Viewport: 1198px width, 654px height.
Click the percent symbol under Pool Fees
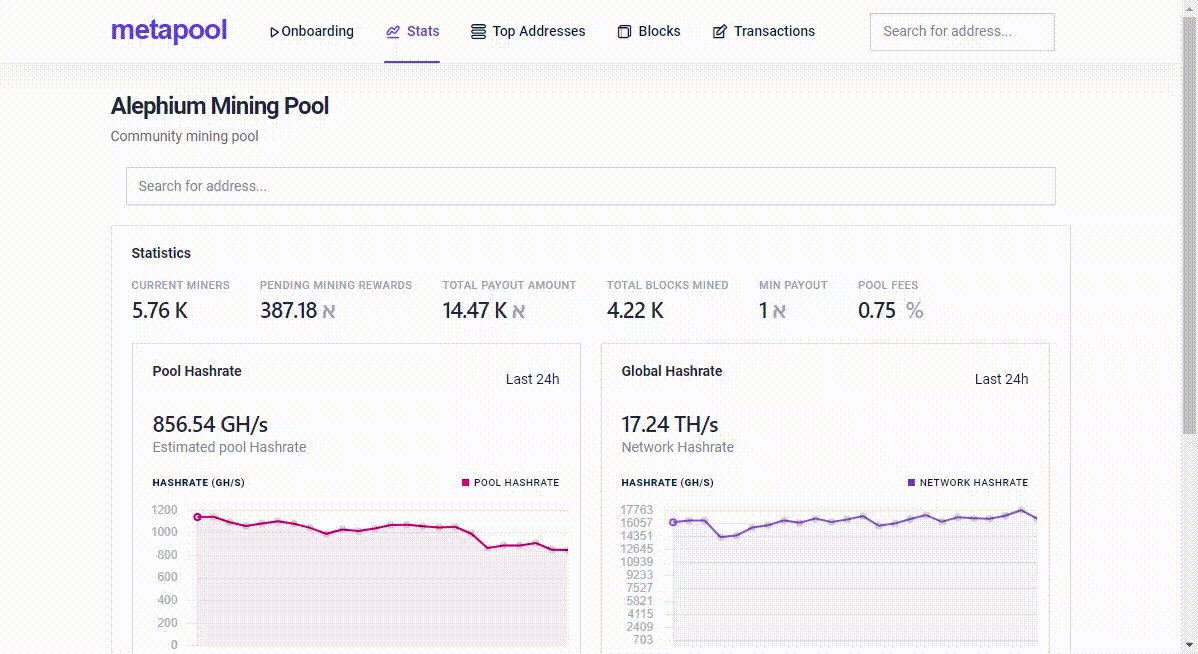[x=915, y=310]
